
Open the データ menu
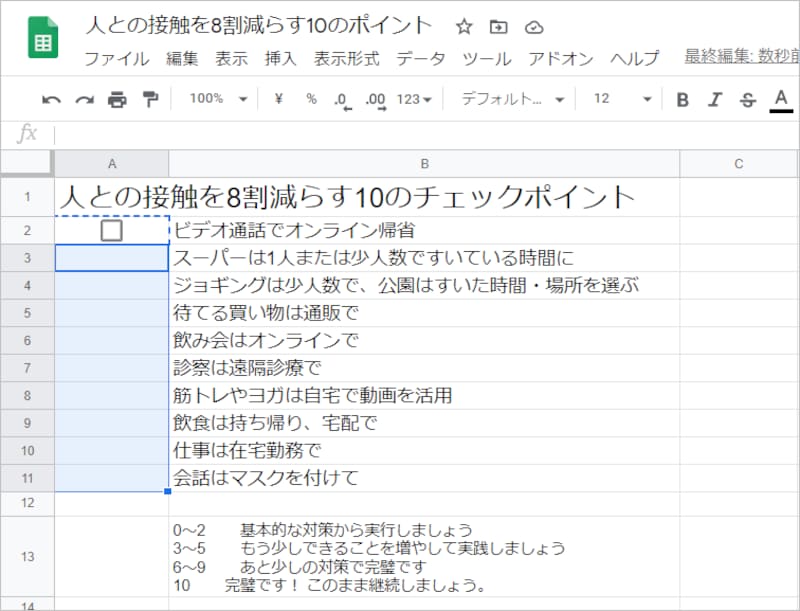(x=422, y=58)
